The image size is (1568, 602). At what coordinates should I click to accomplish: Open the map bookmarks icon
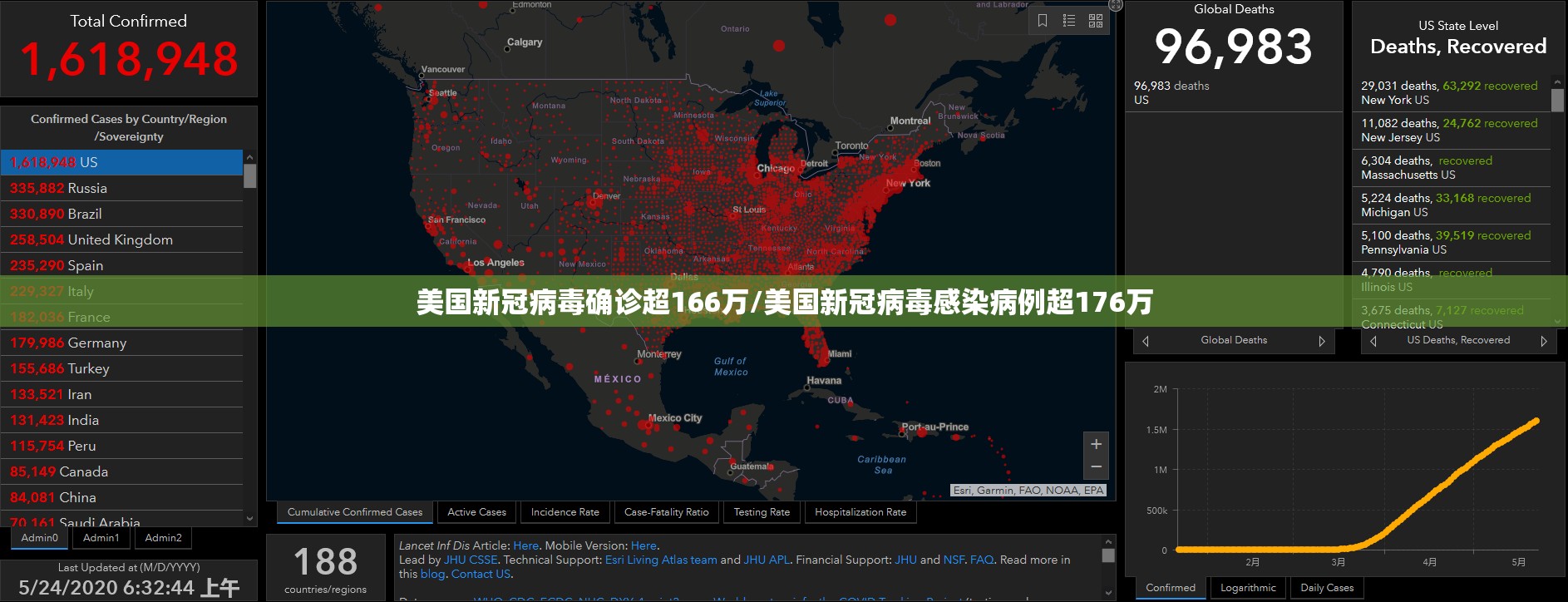click(x=1043, y=21)
